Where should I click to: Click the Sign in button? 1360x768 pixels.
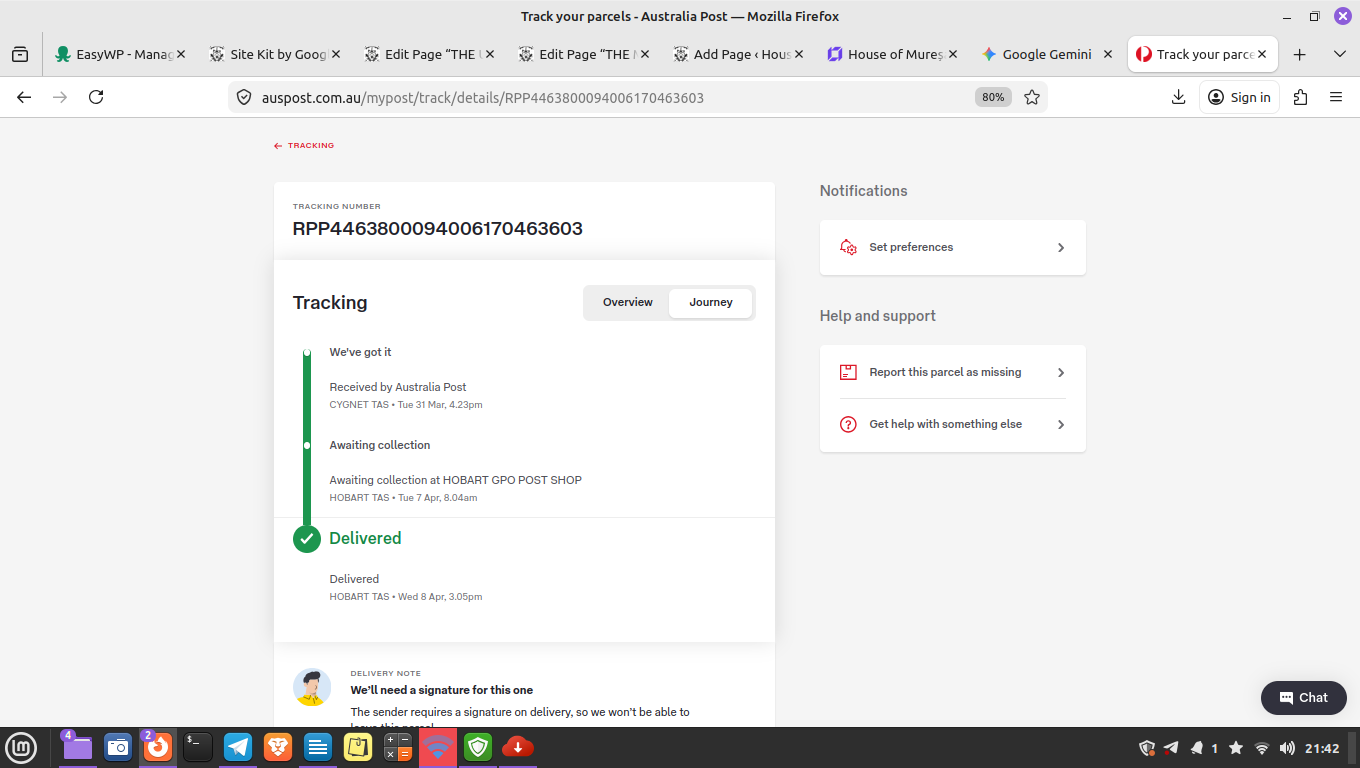(1239, 97)
